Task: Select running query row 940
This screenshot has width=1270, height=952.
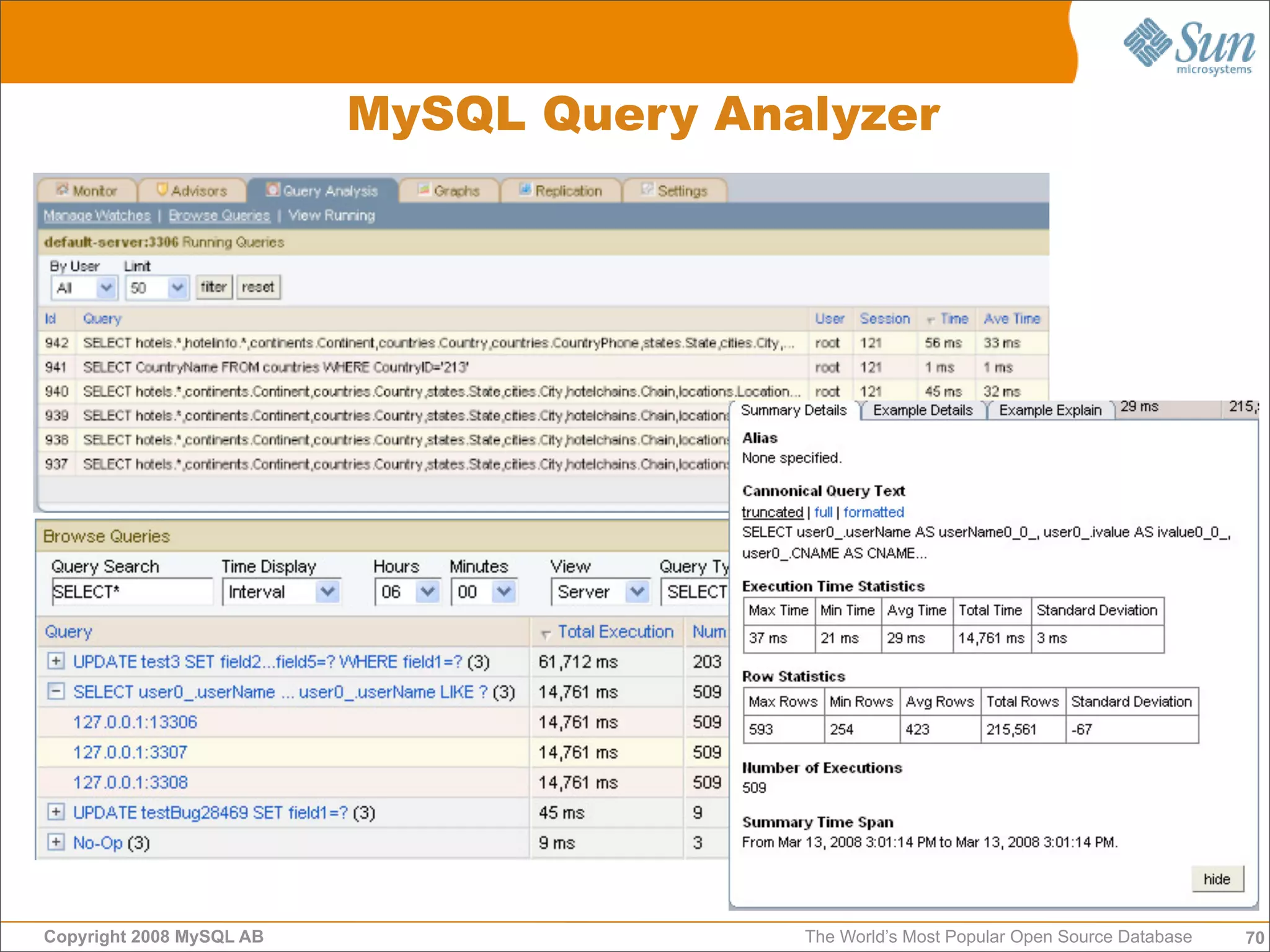Action: [x=543, y=391]
